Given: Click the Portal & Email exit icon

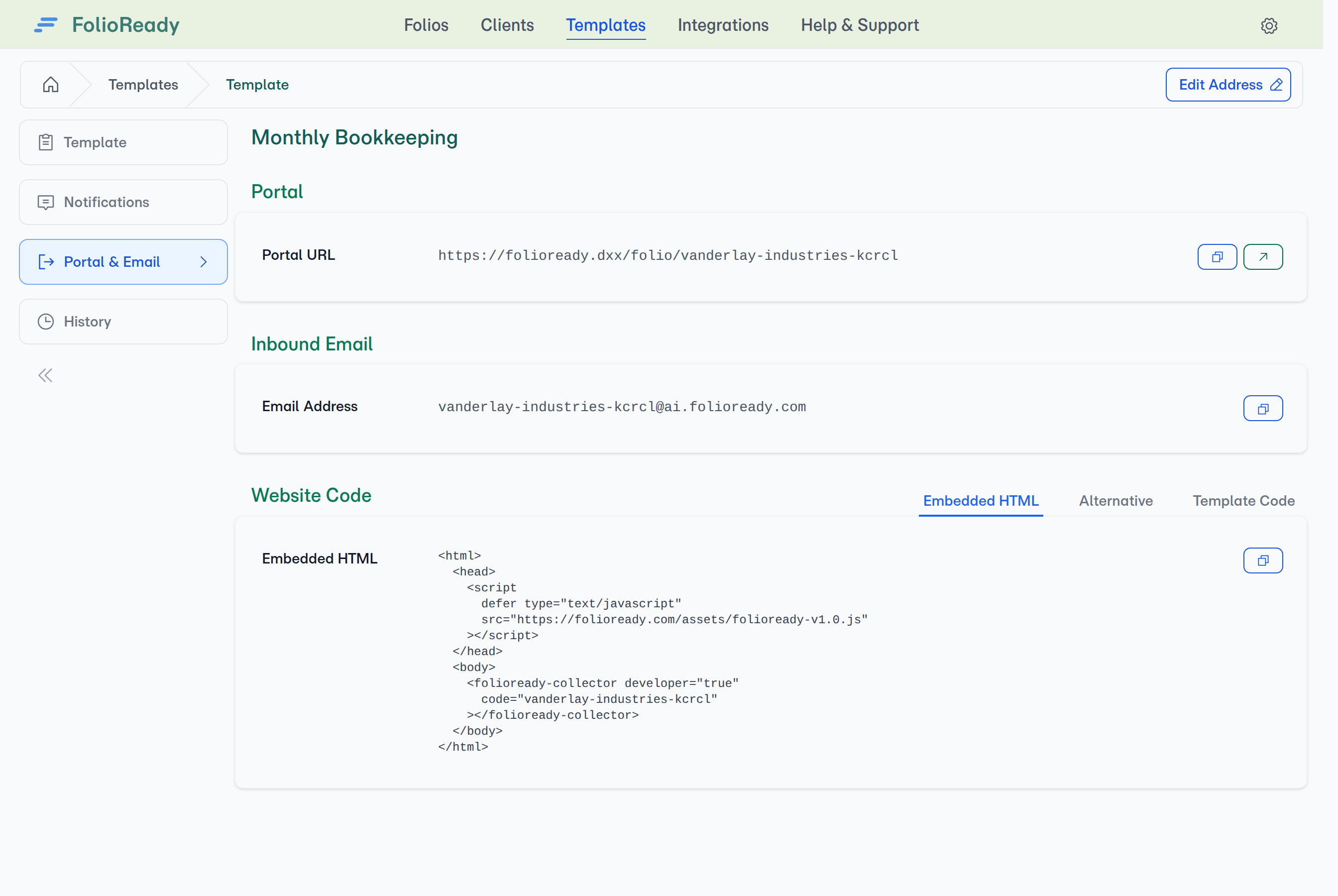Looking at the screenshot, I should point(46,262).
